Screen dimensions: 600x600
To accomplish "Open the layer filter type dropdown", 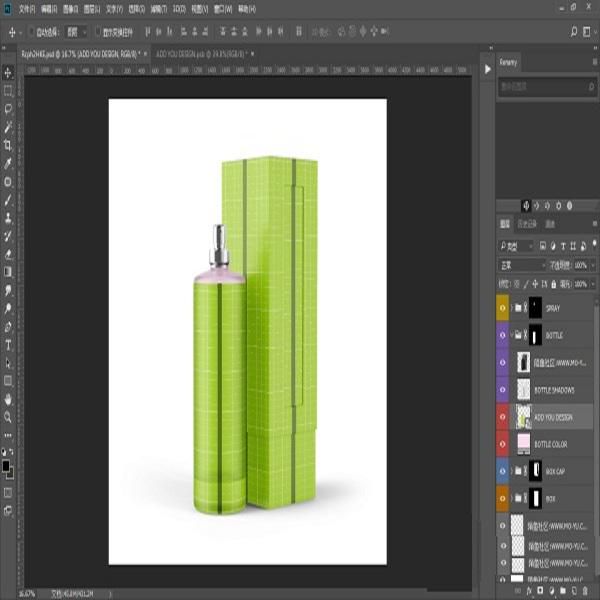I will pyautogui.click(x=516, y=246).
